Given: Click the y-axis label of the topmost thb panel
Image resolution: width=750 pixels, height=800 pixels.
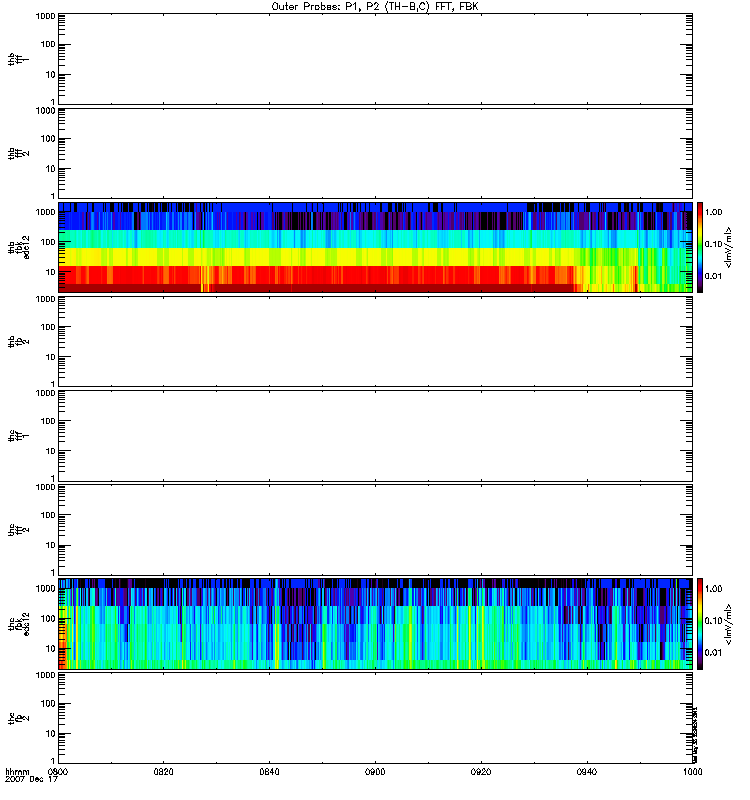Looking at the screenshot, I should (x=18, y=59).
